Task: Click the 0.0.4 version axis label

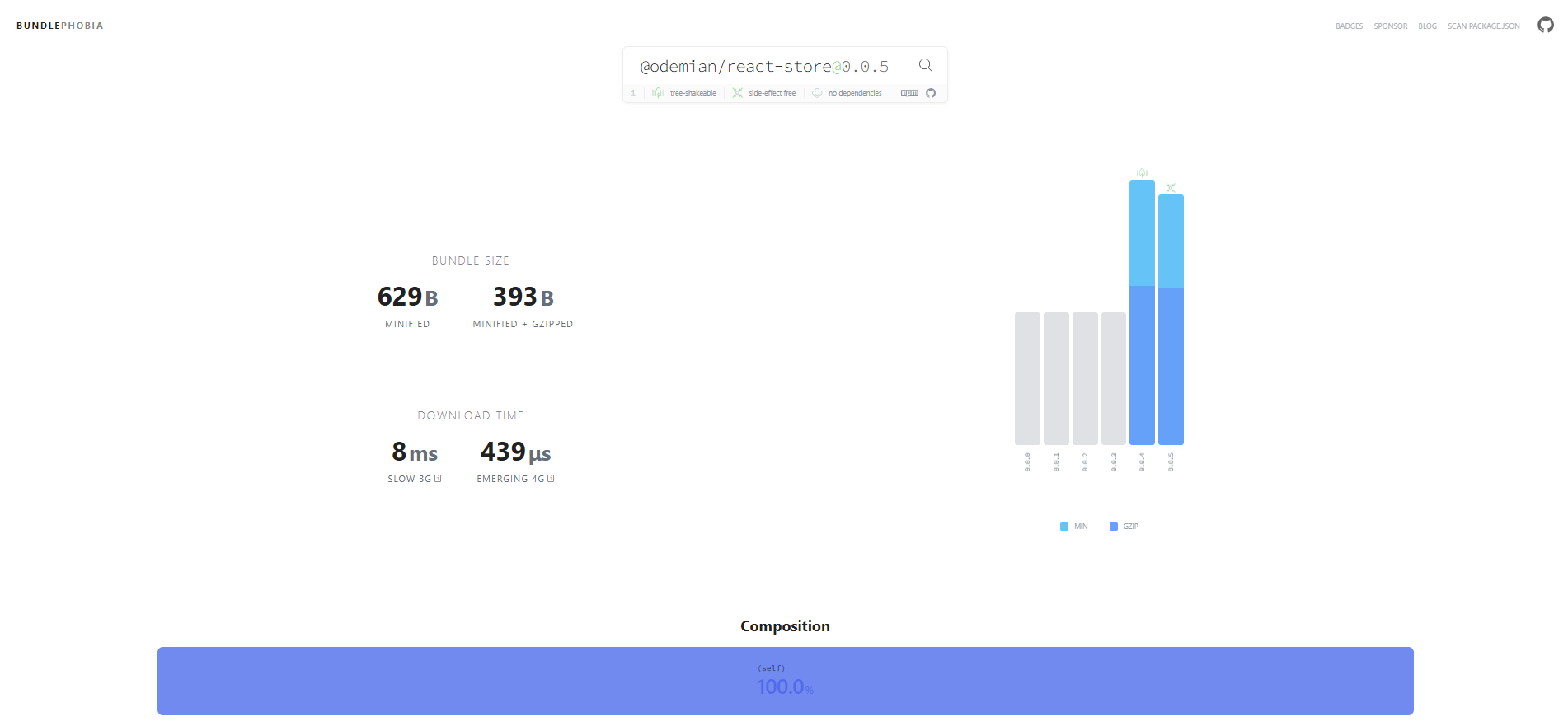Action: pos(1142,461)
